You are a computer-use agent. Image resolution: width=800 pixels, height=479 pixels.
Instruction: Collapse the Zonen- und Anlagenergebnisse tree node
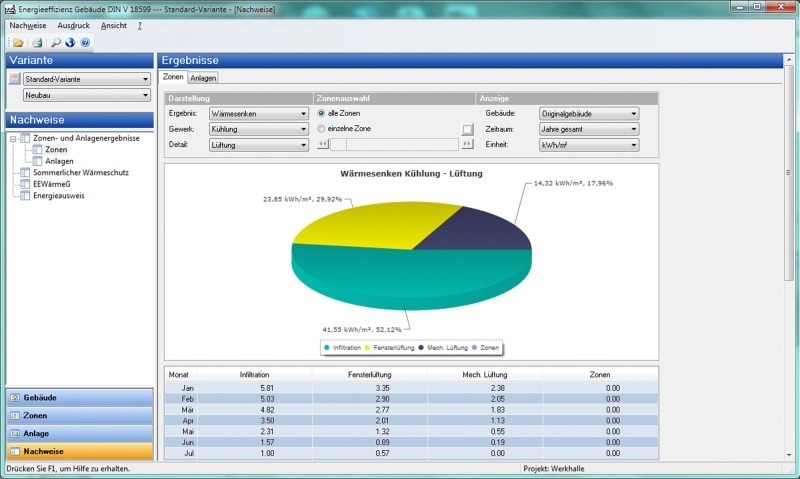click(13, 139)
